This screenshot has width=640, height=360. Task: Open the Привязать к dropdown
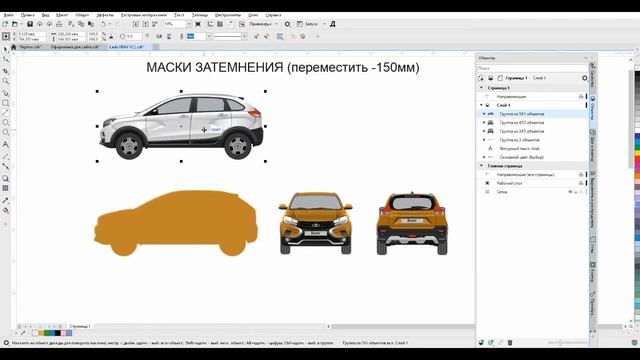(x=276, y=24)
